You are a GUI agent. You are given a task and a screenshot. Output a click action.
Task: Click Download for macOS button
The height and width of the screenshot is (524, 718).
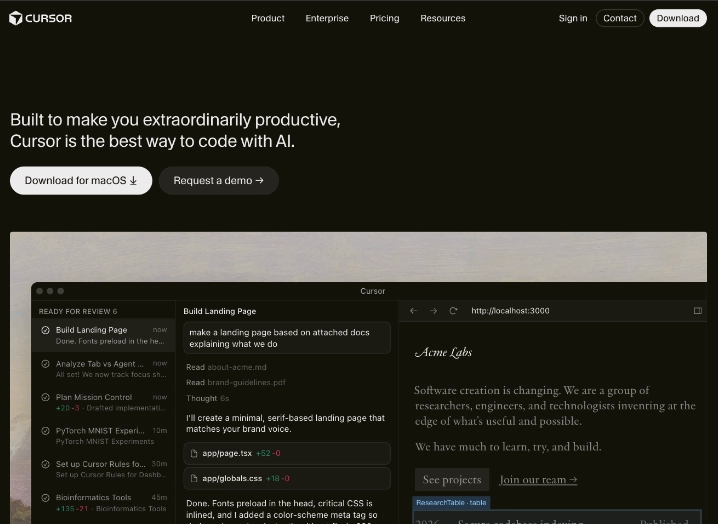coord(81,180)
